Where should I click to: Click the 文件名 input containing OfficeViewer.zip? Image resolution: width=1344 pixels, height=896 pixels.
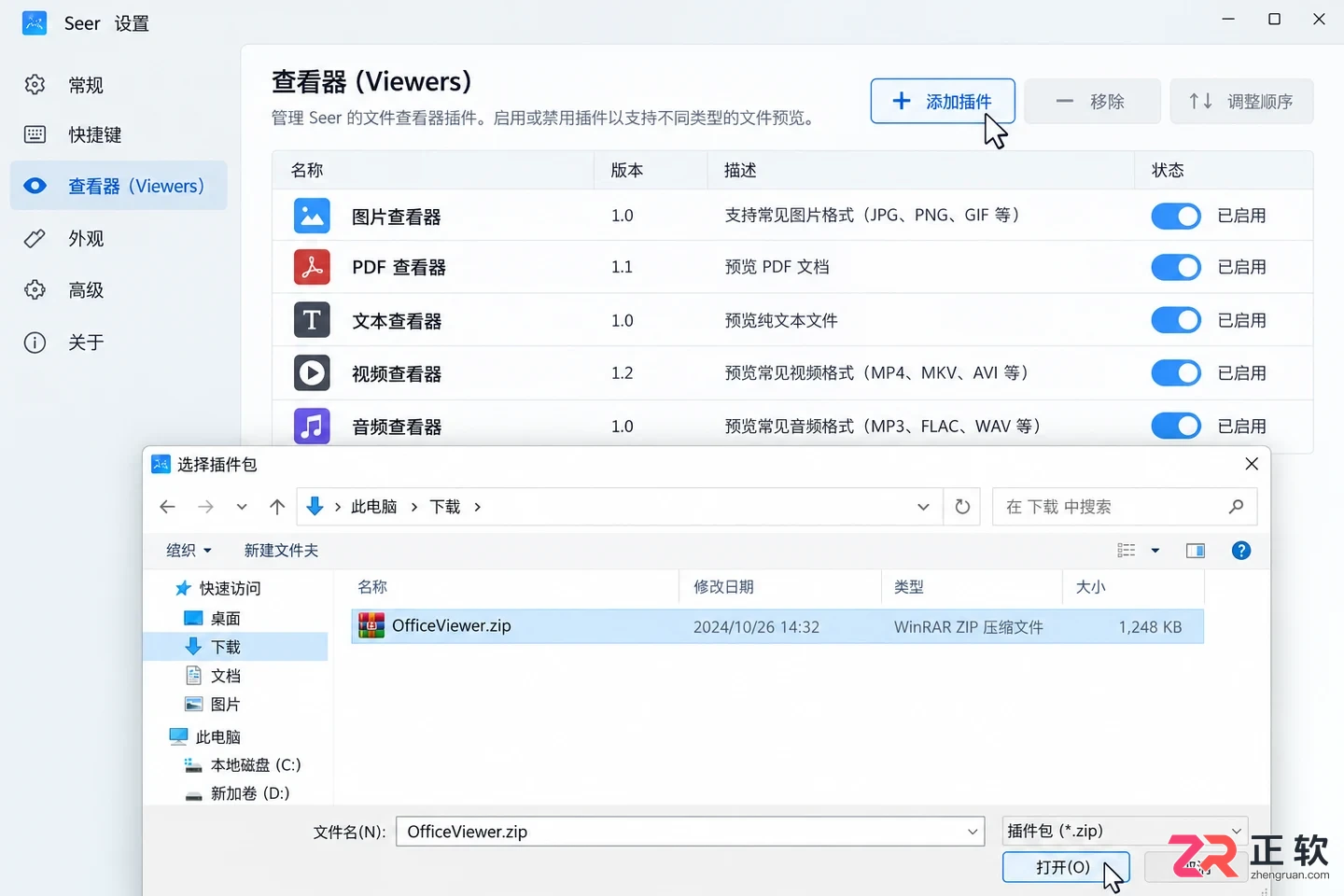click(691, 832)
